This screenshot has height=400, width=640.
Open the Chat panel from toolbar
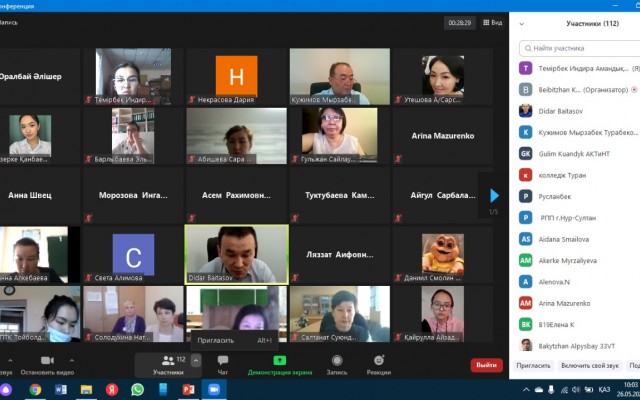click(x=222, y=364)
